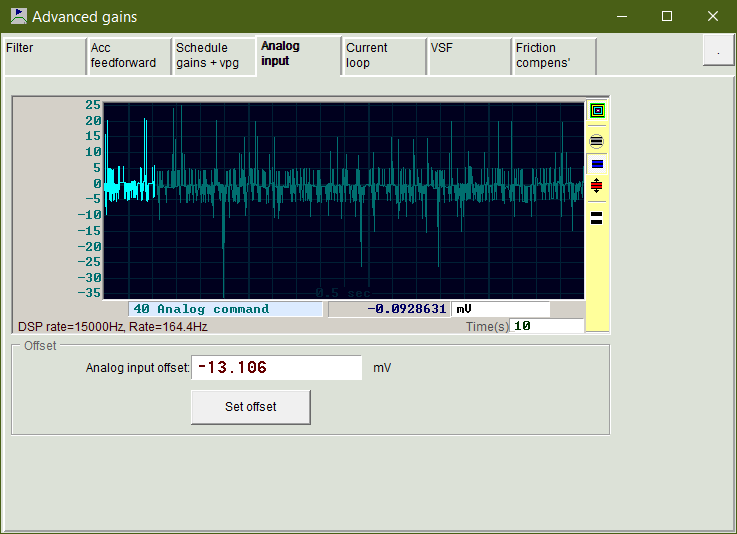
Task: Switch to Friction compens' tab
Action: pyautogui.click(x=554, y=56)
